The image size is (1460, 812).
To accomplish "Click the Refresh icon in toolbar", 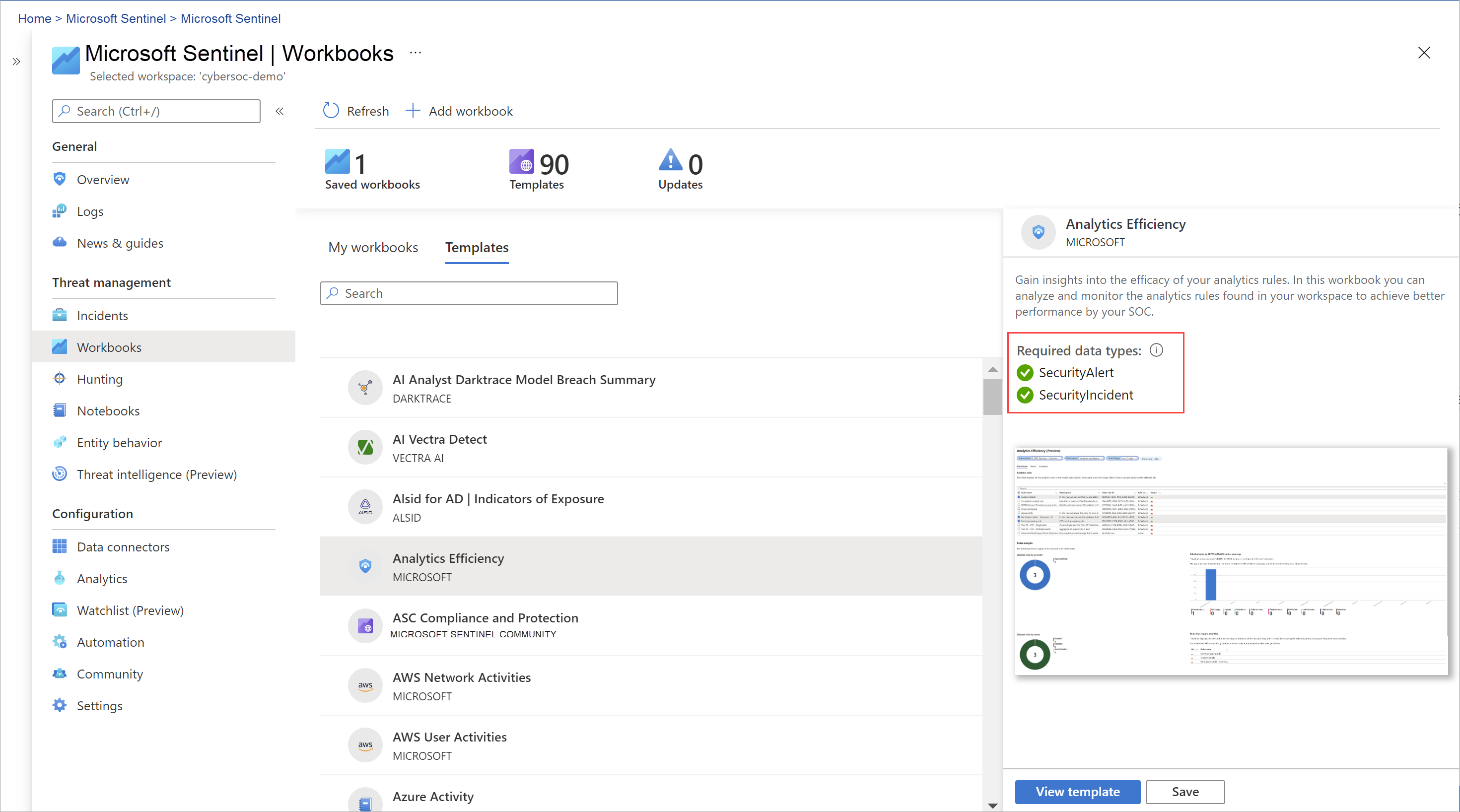I will pos(331,111).
